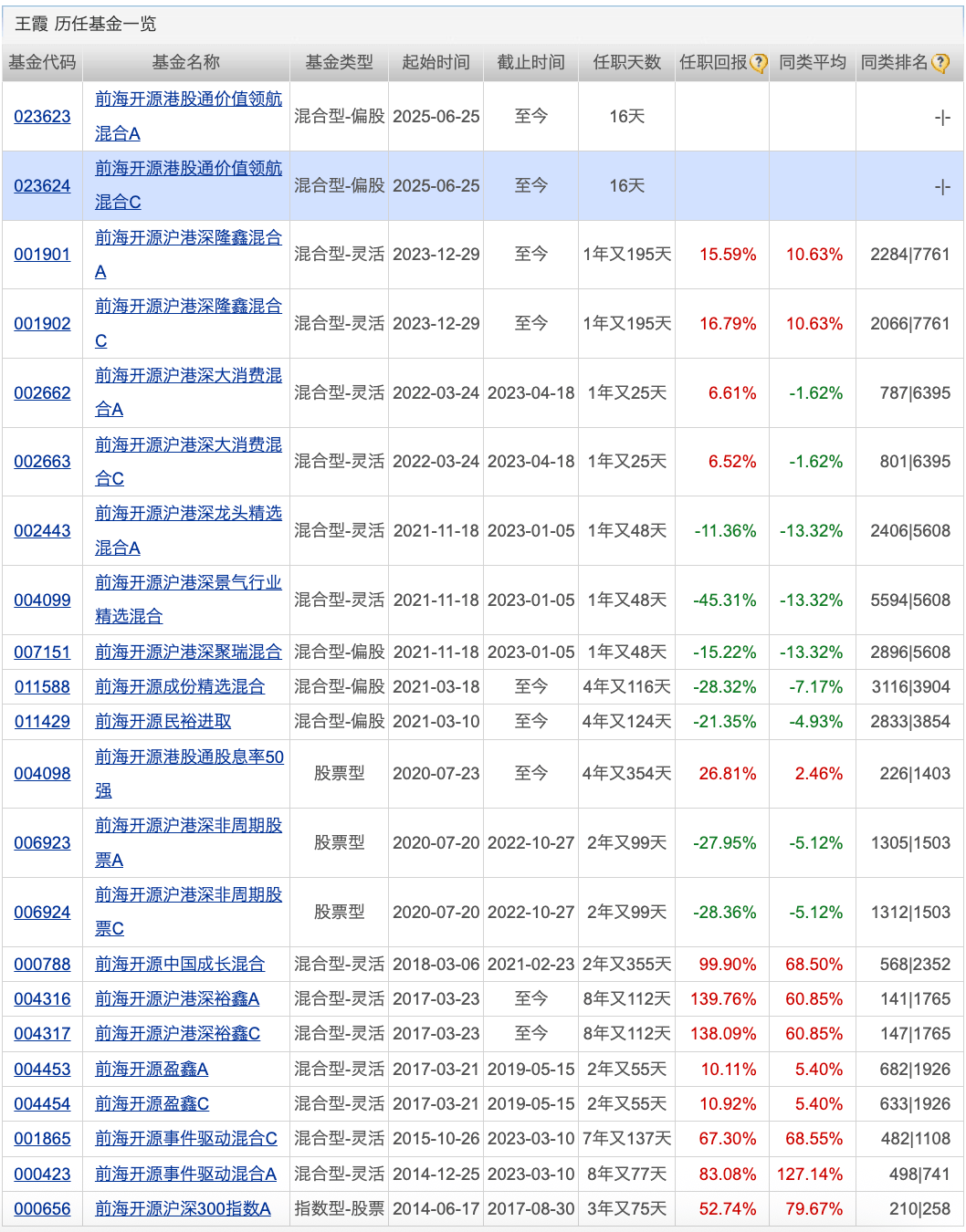Image resolution: width=966 pixels, height=1232 pixels.
Task: Select the 王霞 历任基金一览 title text
Action: click(86, 24)
